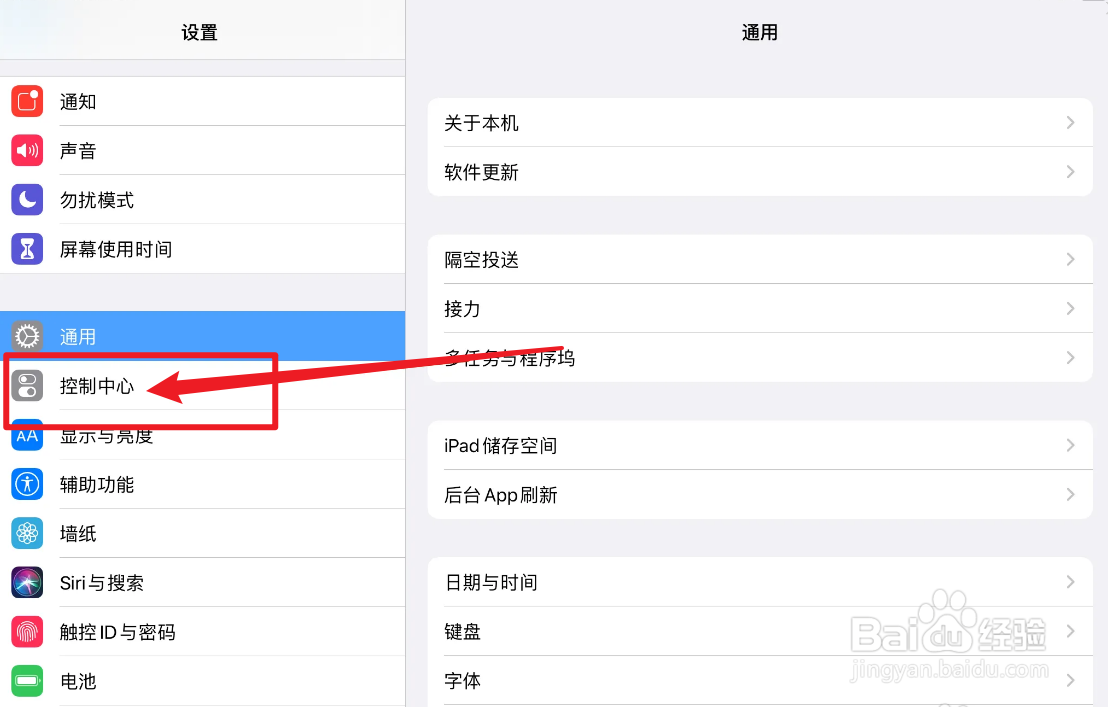
Task: Select 通用 in the settings sidebar
Action: [200, 337]
